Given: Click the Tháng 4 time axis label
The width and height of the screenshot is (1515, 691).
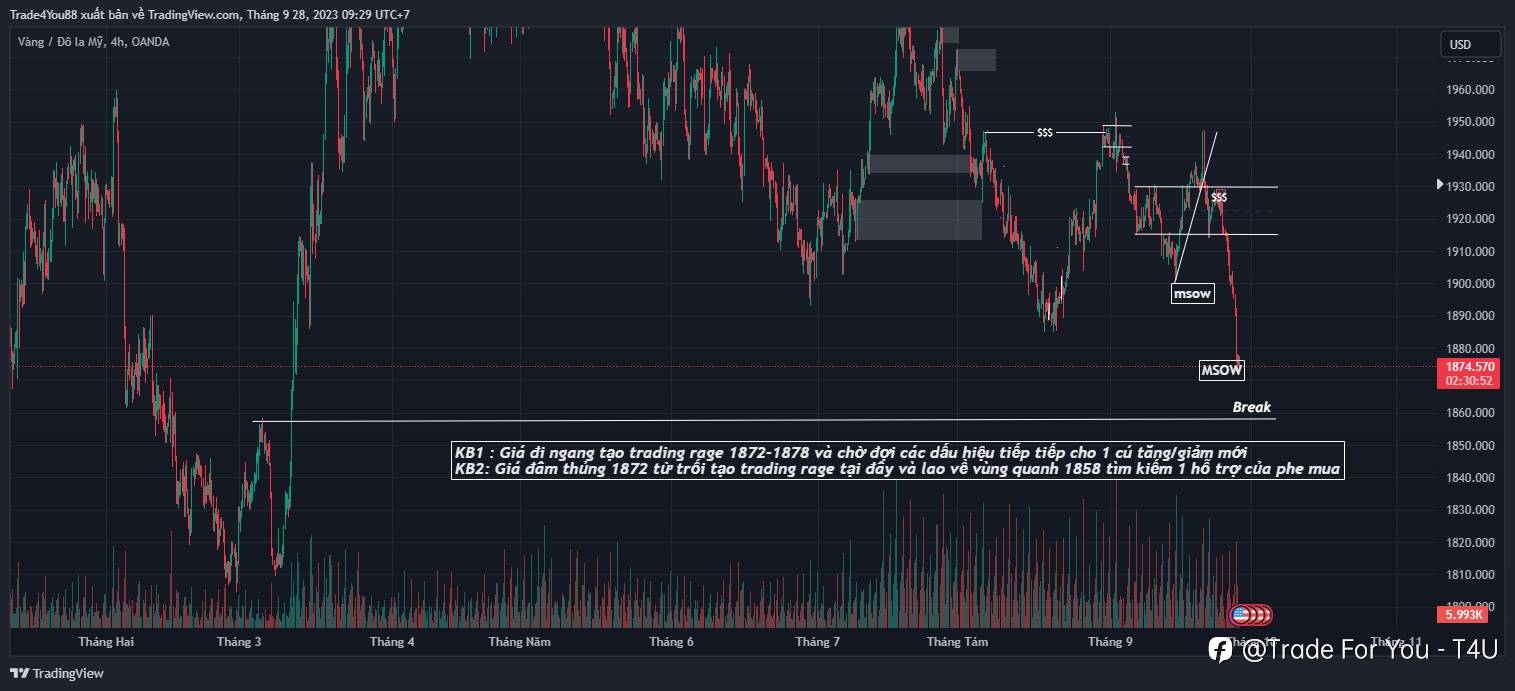Looking at the screenshot, I should (x=392, y=642).
